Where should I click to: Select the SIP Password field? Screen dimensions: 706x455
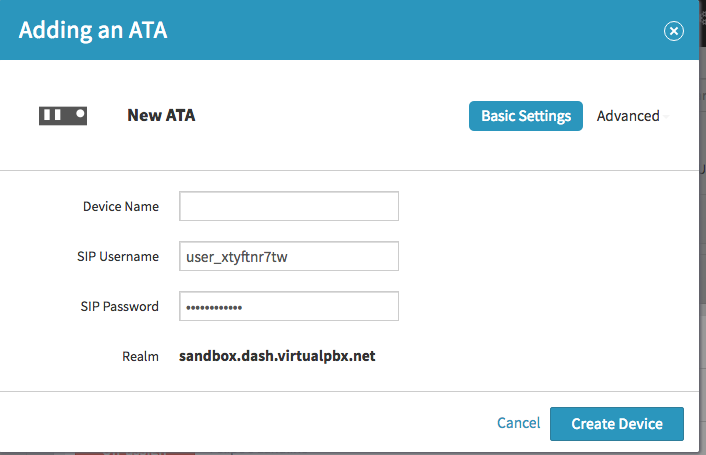(x=289, y=306)
